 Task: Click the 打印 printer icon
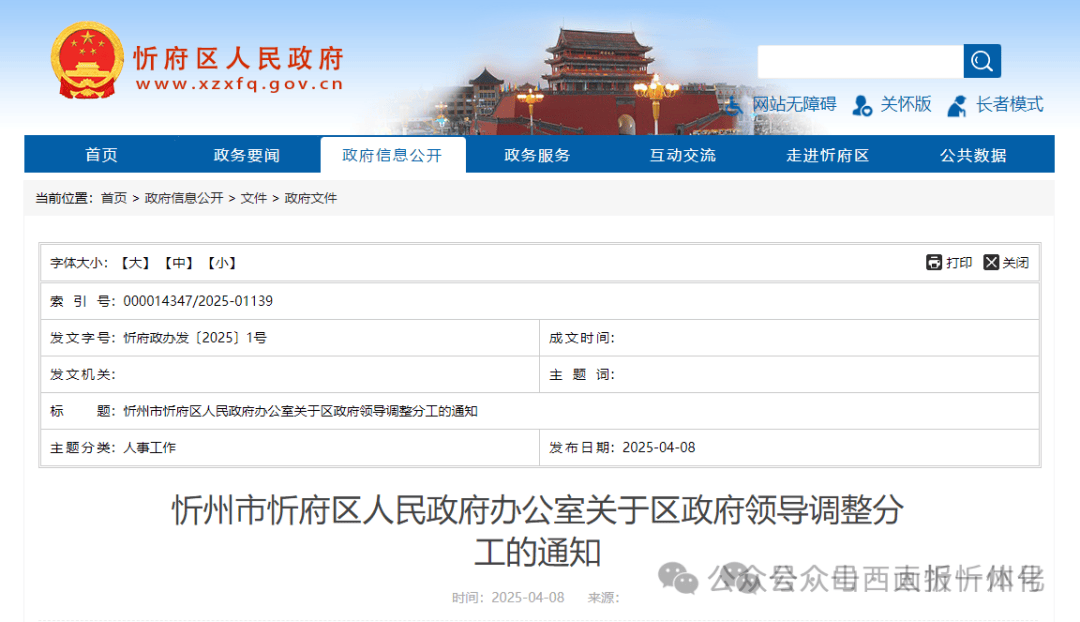tap(935, 263)
